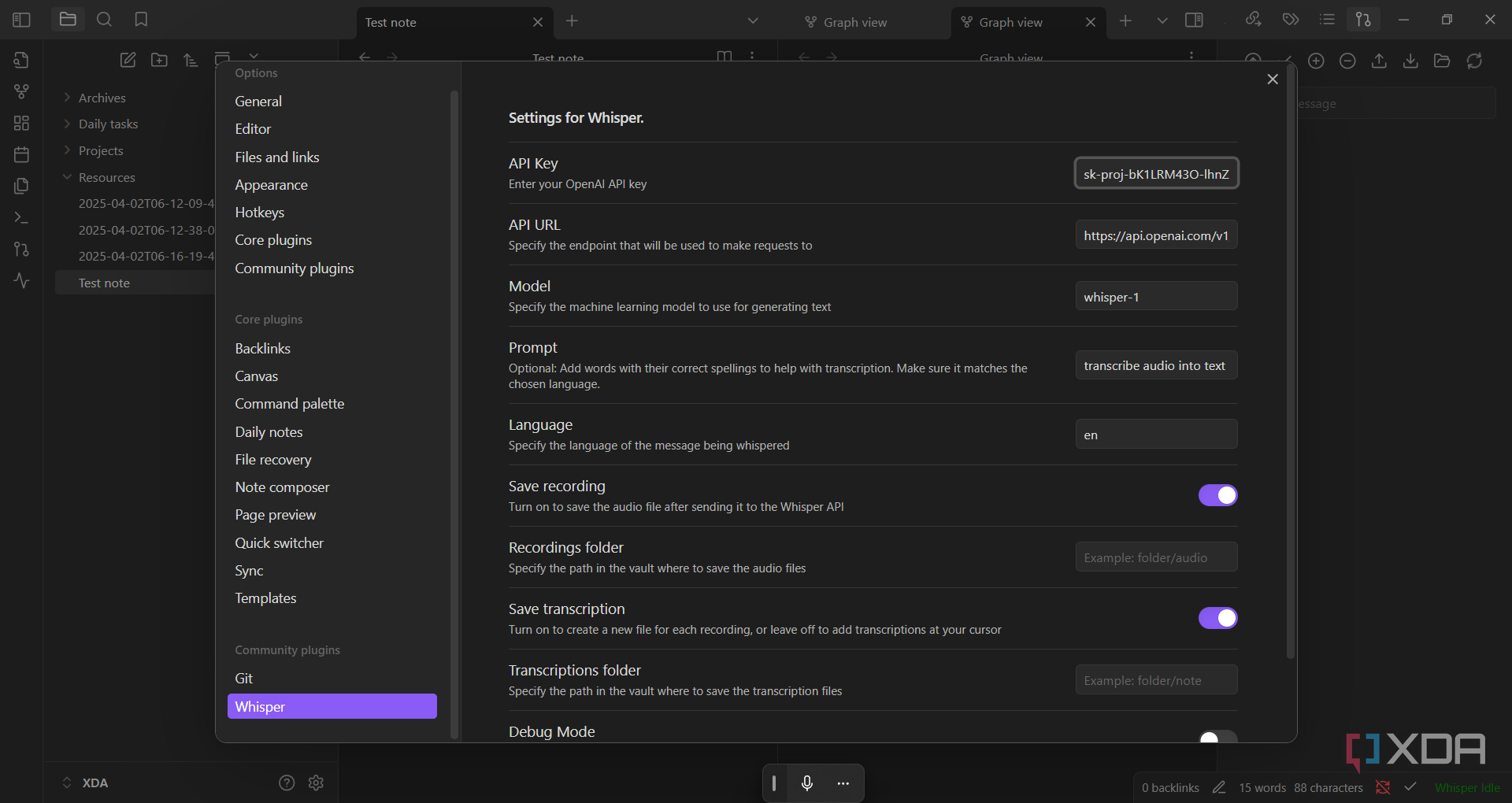Open the search magnifier icon

[104, 20]
